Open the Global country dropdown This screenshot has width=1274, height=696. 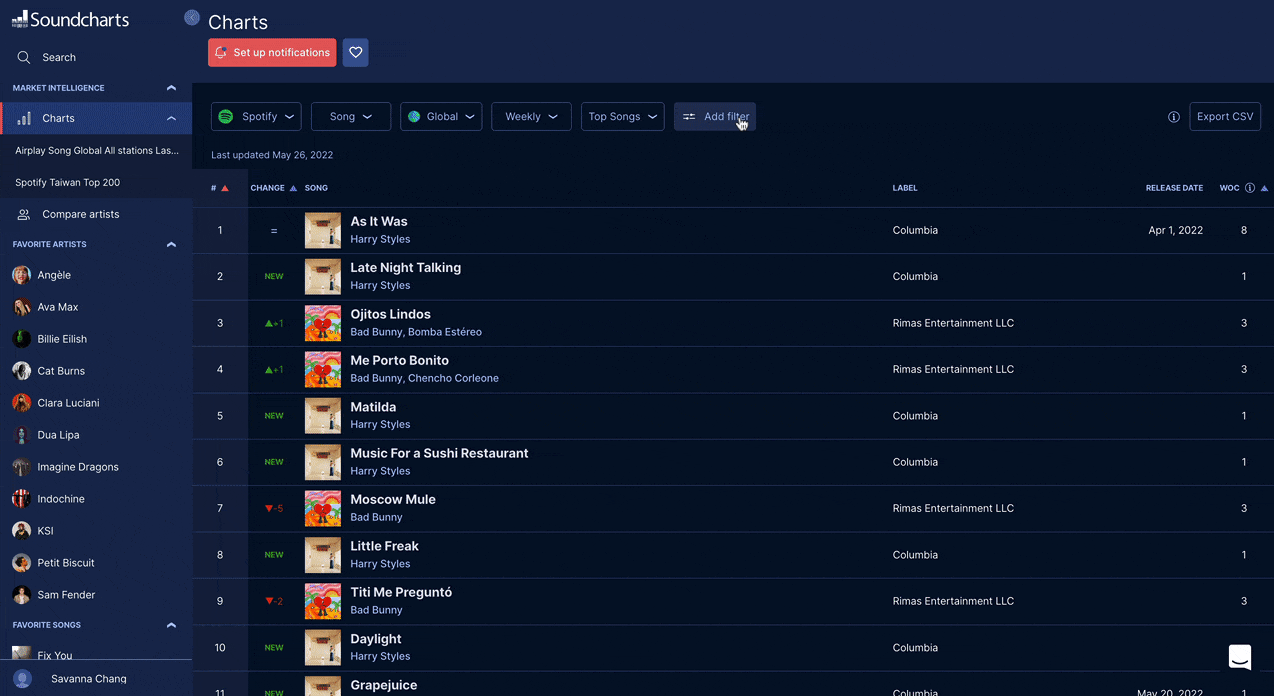point(441,117)
